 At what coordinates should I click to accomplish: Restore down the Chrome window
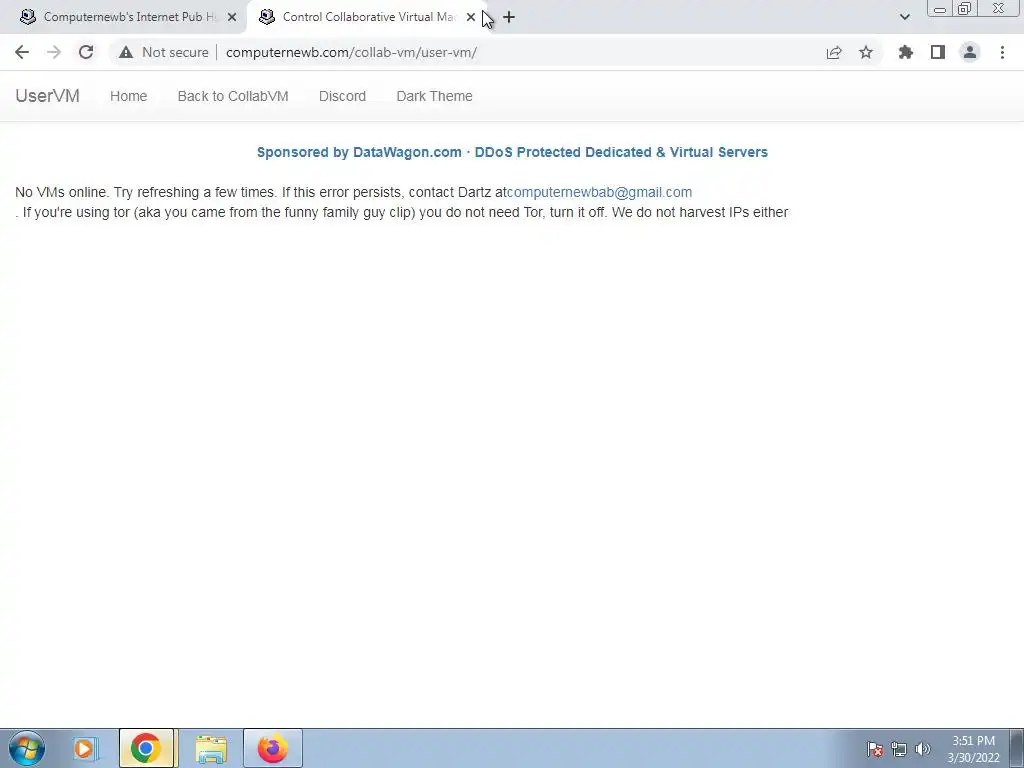click(965, 9)
